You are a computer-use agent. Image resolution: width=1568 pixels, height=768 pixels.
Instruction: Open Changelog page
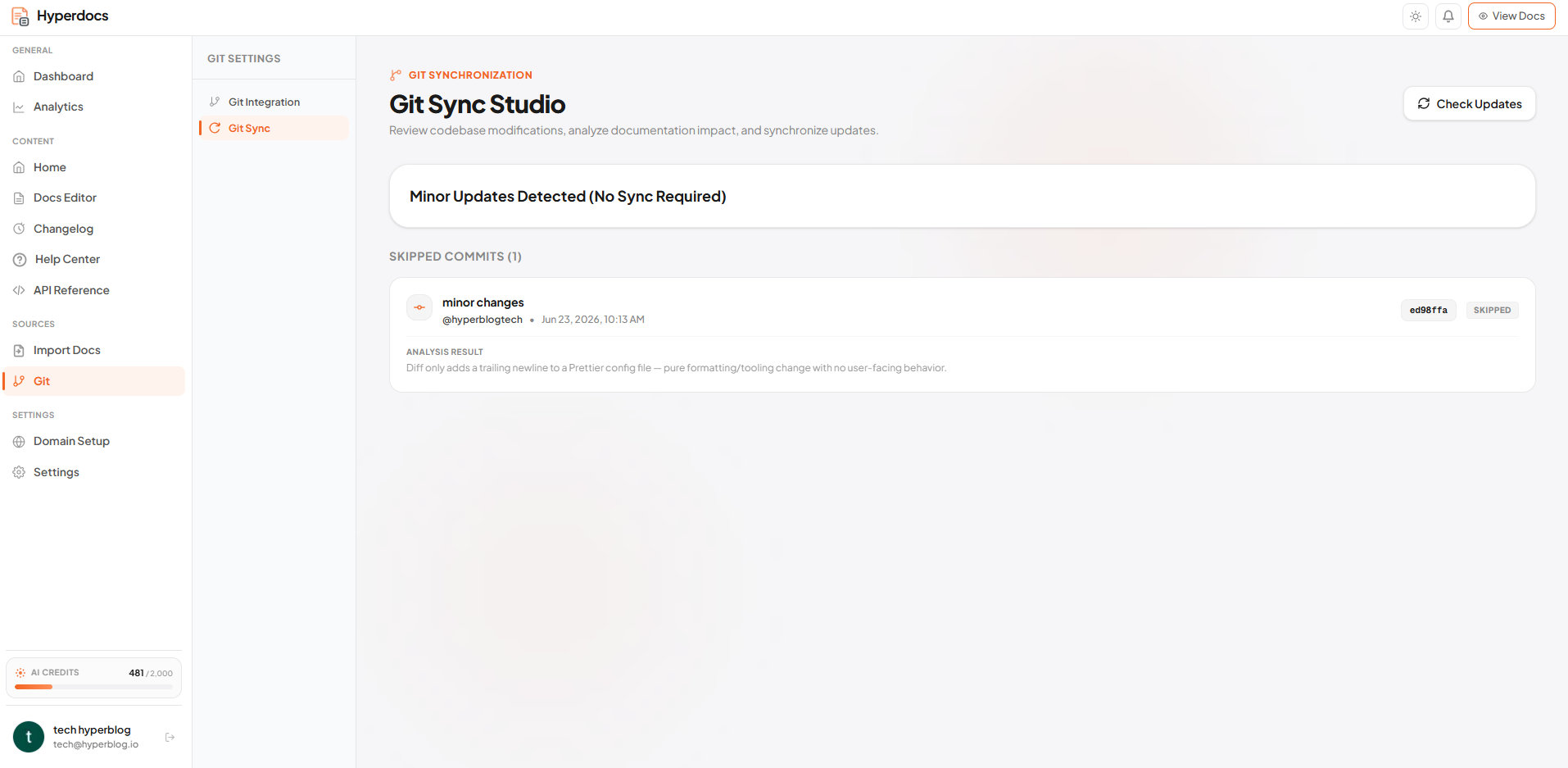[94, 229]
